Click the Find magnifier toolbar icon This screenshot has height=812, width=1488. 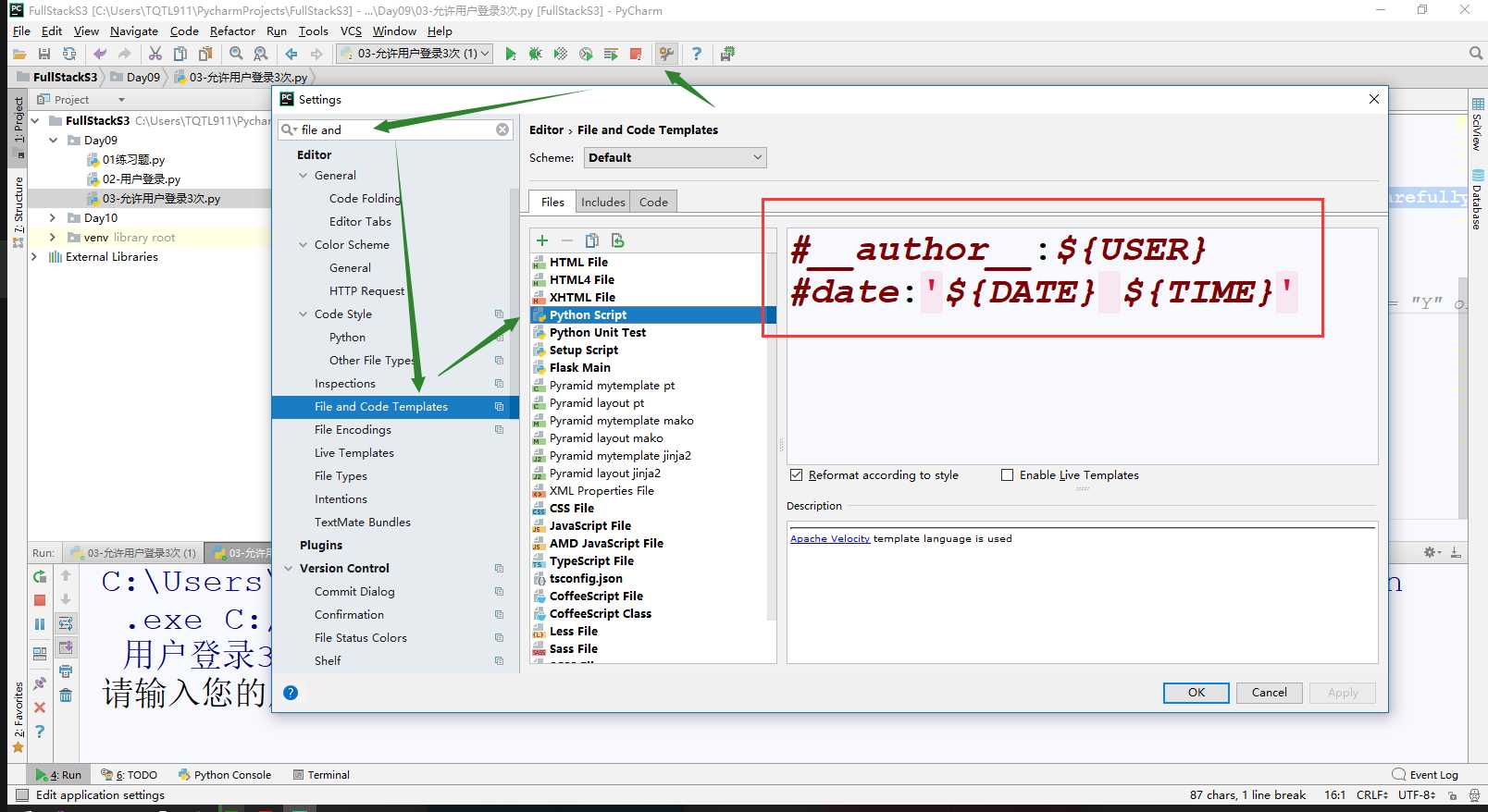tap(236, 54)
